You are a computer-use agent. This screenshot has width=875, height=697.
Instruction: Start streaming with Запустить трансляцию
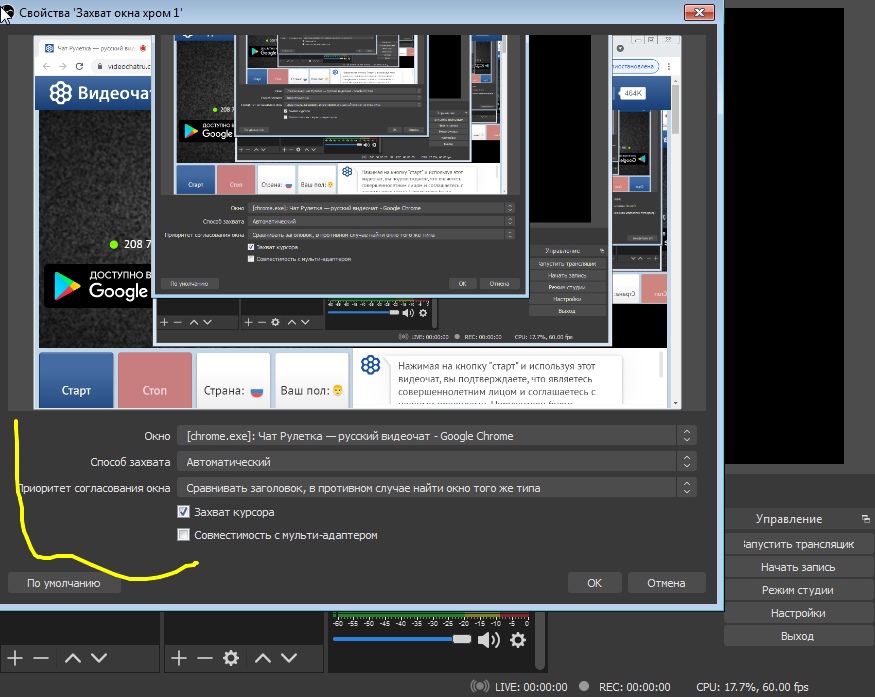(x=798, y=544)
